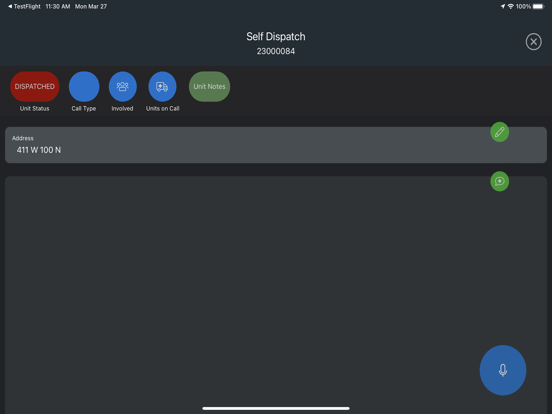Screen dimensions: 552x414
Task: Tap the Self Dispatch title
Action: coord(276,37)
